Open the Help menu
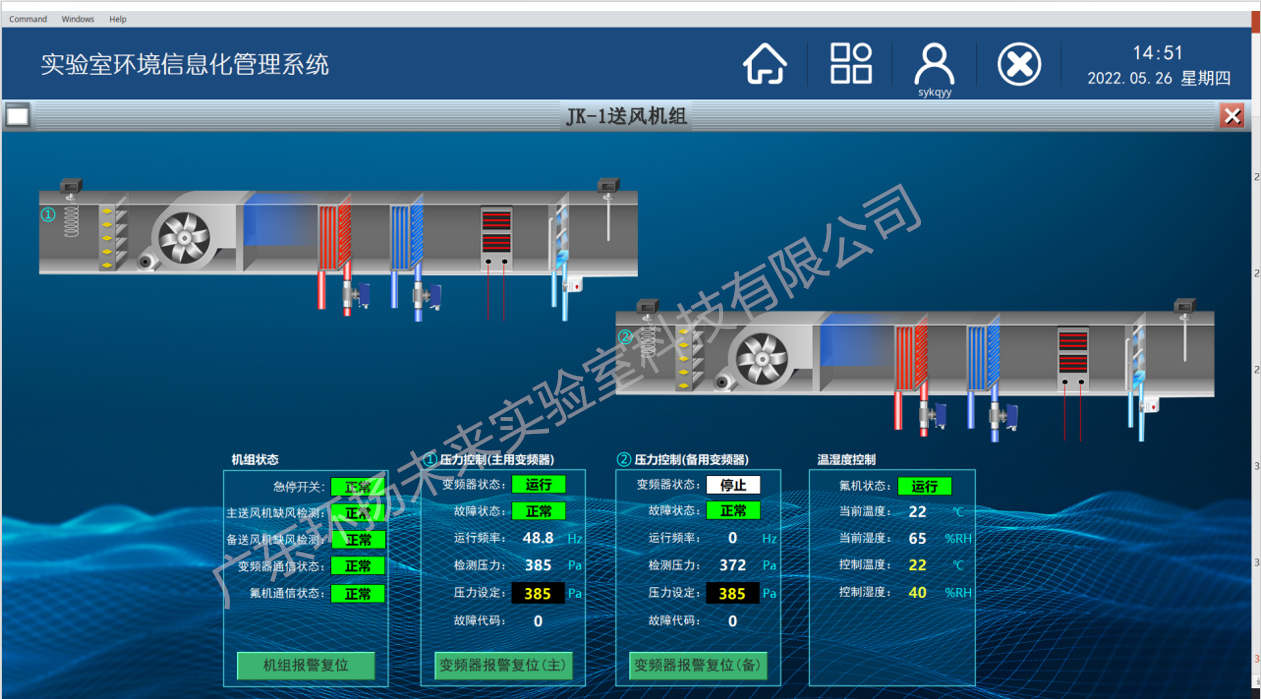 coord(118,19)
